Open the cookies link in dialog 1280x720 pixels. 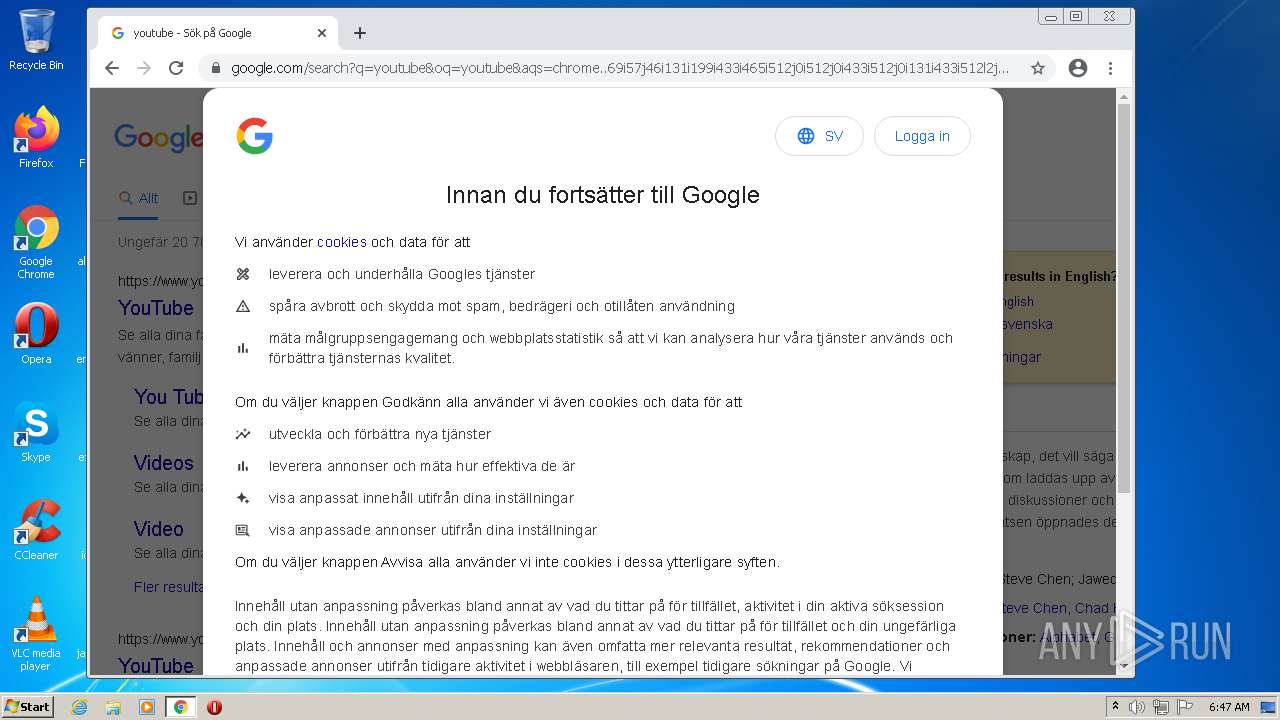point(342,242)
